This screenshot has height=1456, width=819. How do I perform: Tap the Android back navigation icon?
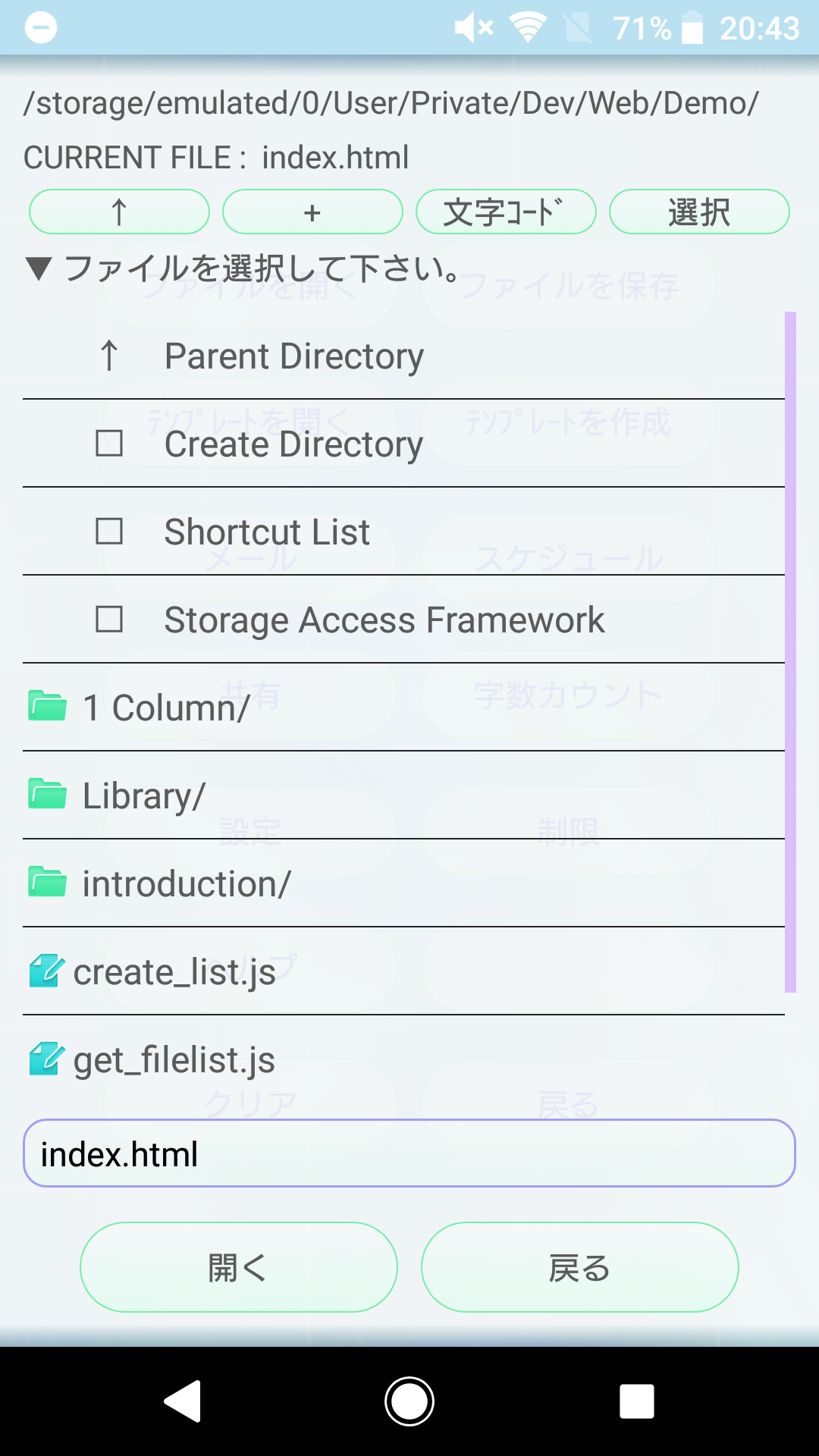(x=182, y=1401)
